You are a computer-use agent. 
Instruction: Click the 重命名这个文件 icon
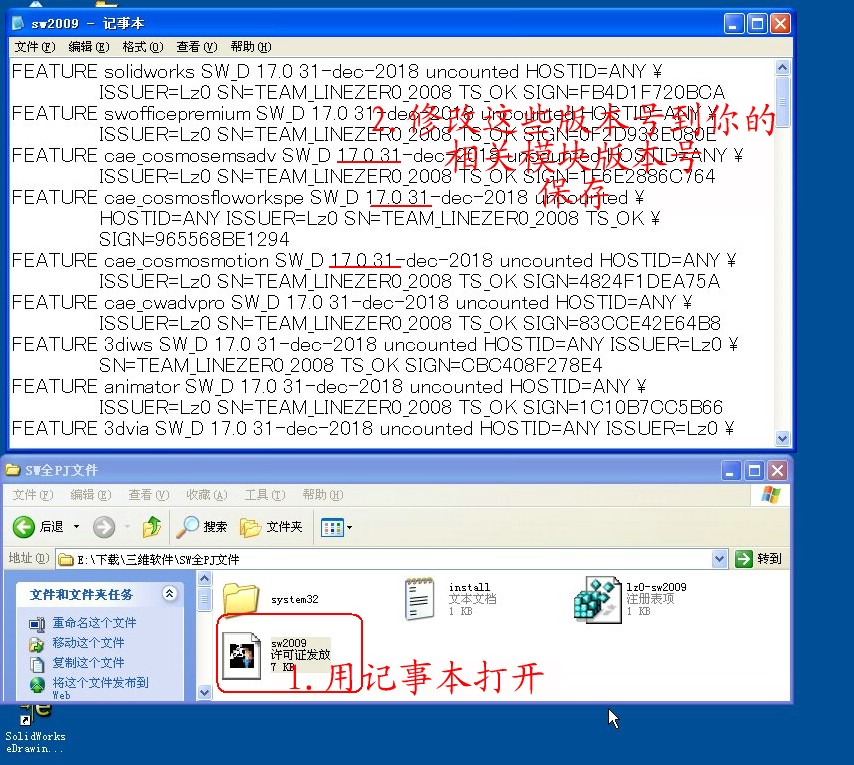click(x=37, y=624)
